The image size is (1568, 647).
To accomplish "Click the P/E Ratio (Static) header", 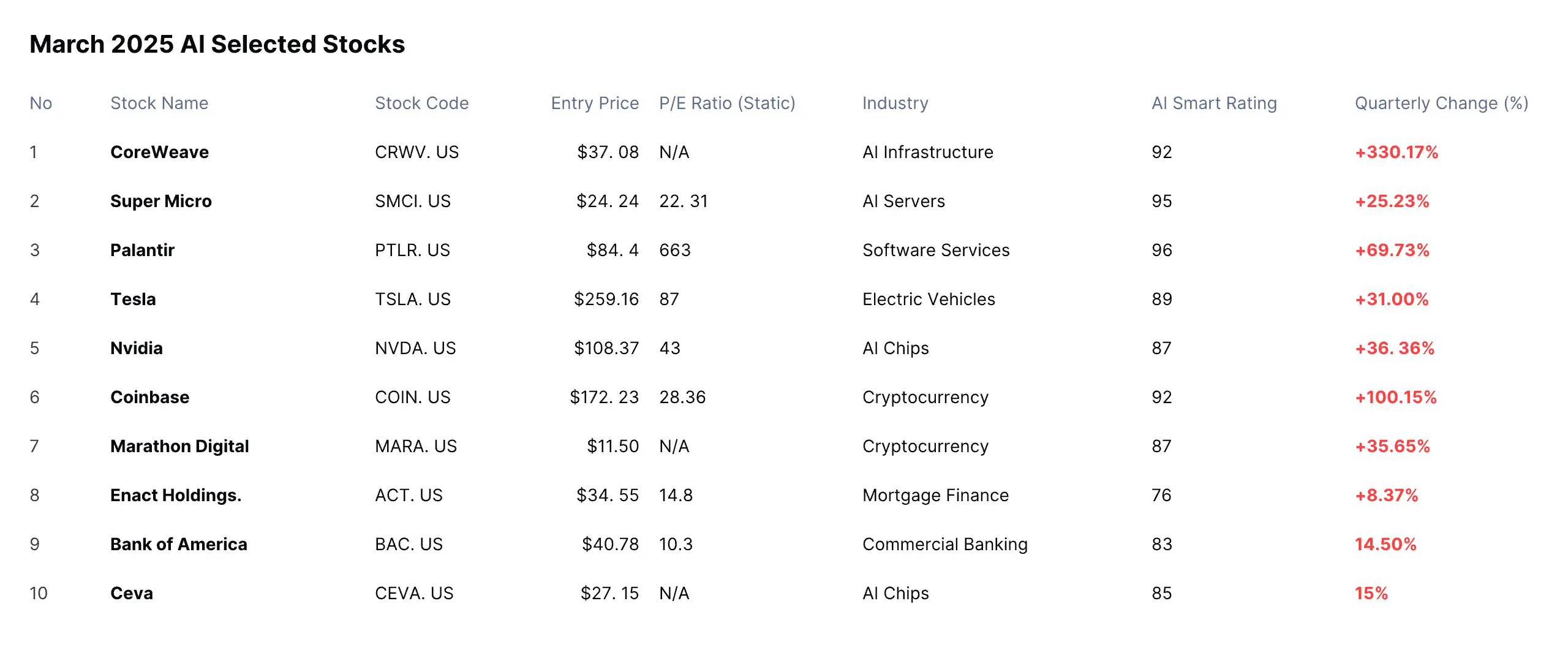I will tap(727, 103).
